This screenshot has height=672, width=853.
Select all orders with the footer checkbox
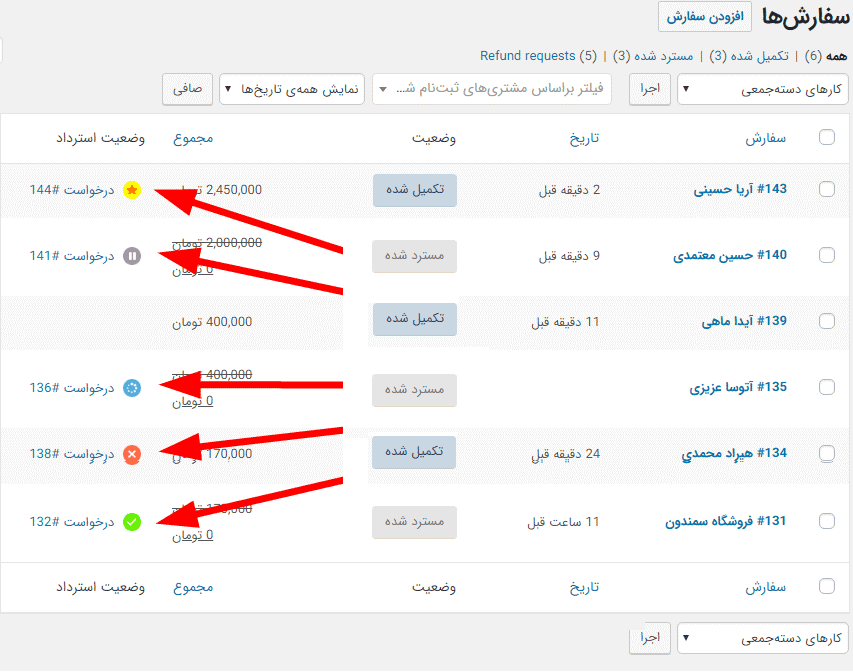[826, 586]
